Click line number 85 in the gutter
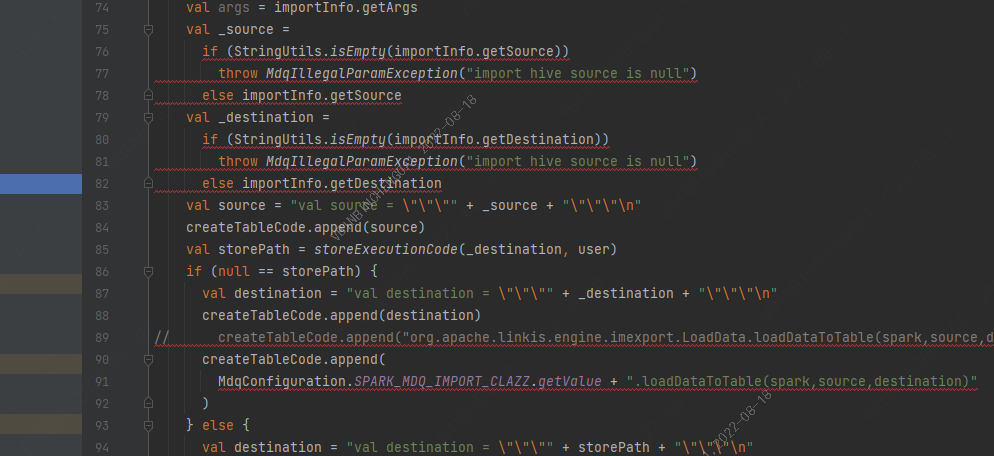994x456 pixels. tap(101, 250)
